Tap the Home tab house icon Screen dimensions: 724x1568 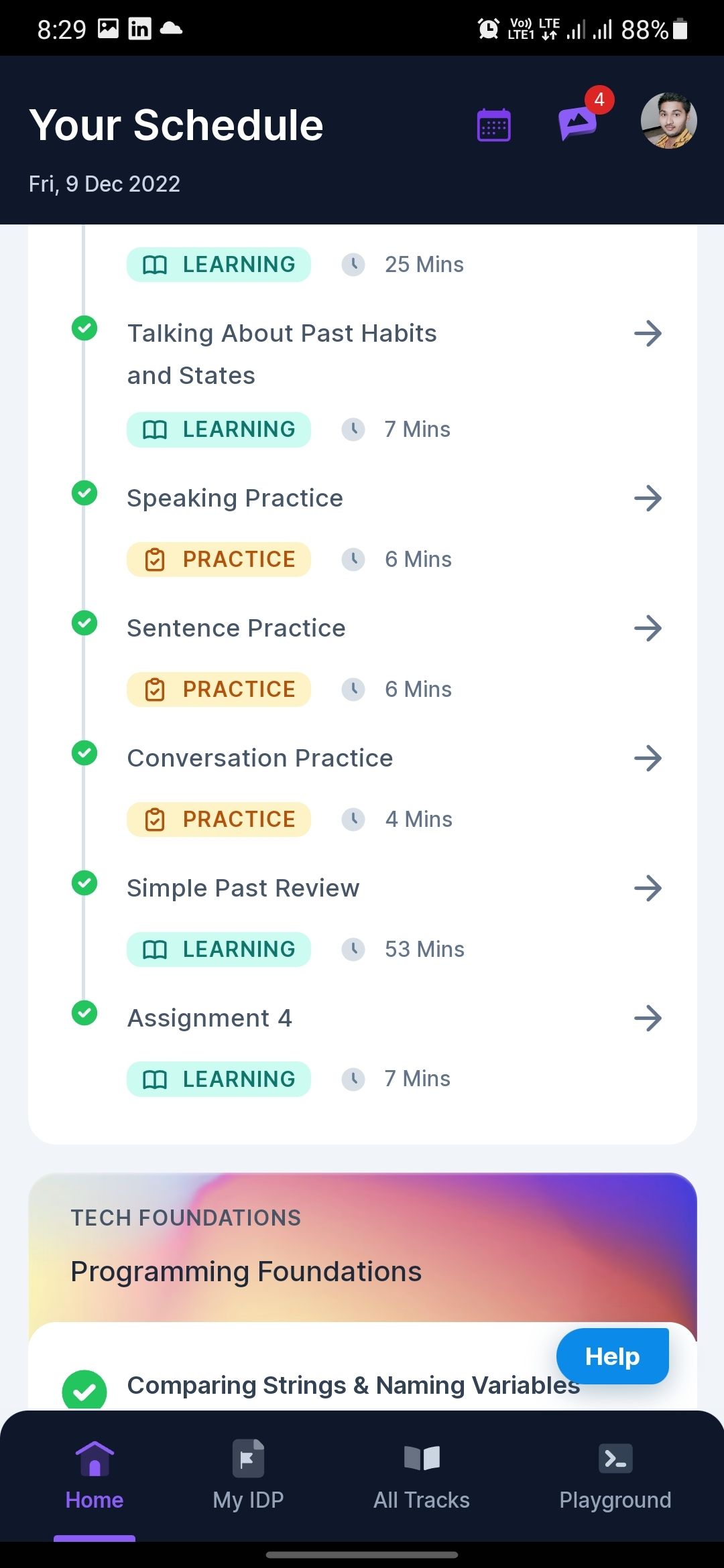95,1459
